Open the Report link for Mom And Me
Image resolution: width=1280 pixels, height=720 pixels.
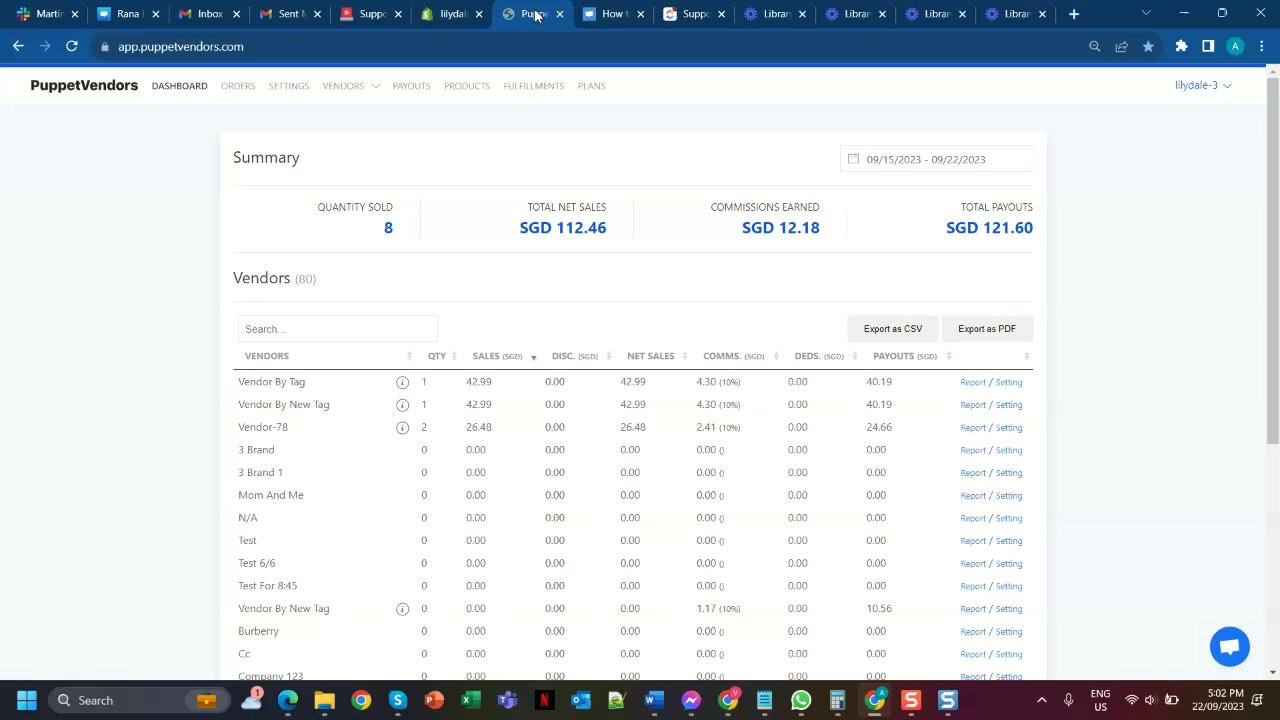point(973,496)
